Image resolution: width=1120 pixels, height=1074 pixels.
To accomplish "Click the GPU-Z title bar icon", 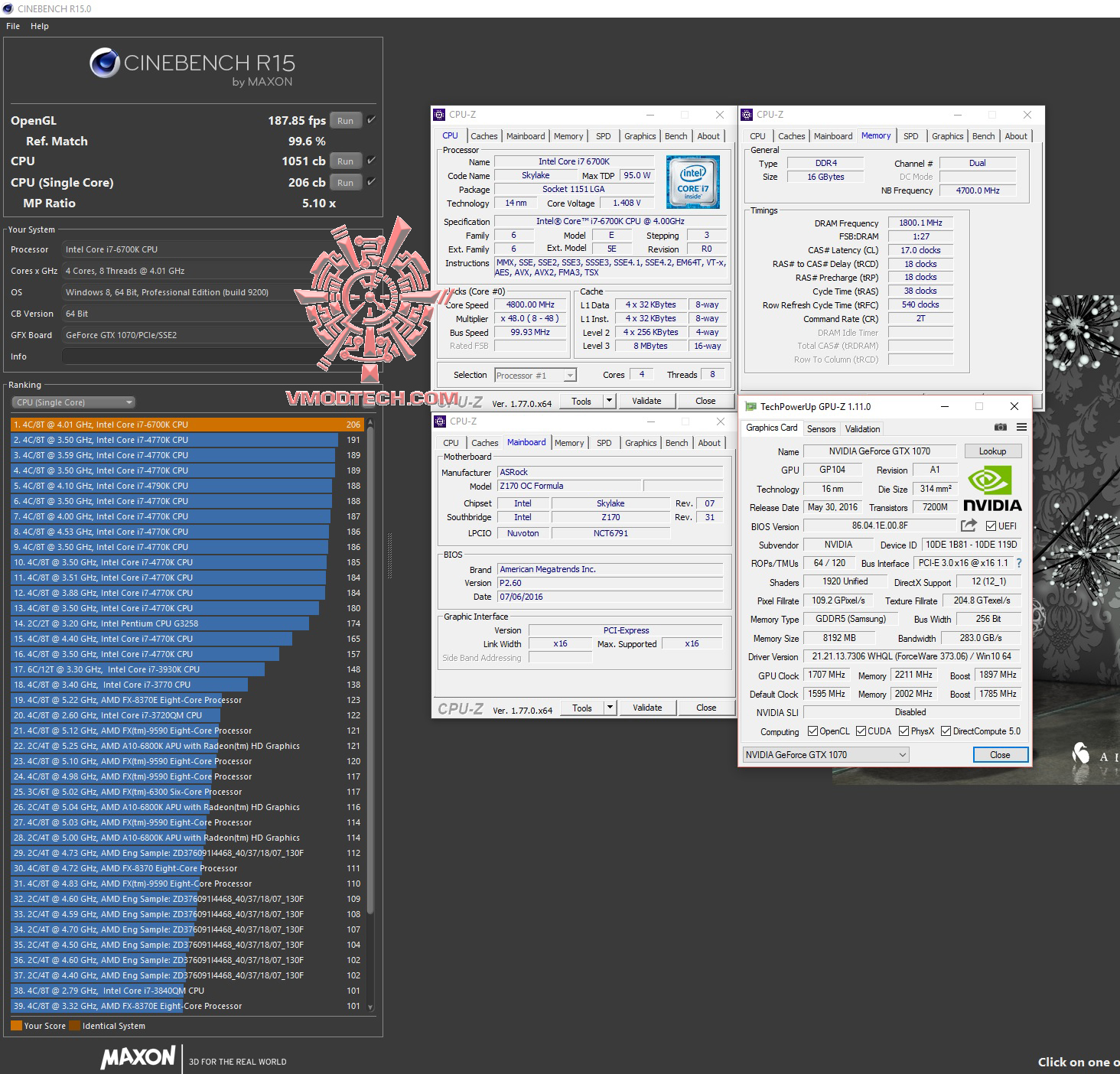I will click(751, 407).
